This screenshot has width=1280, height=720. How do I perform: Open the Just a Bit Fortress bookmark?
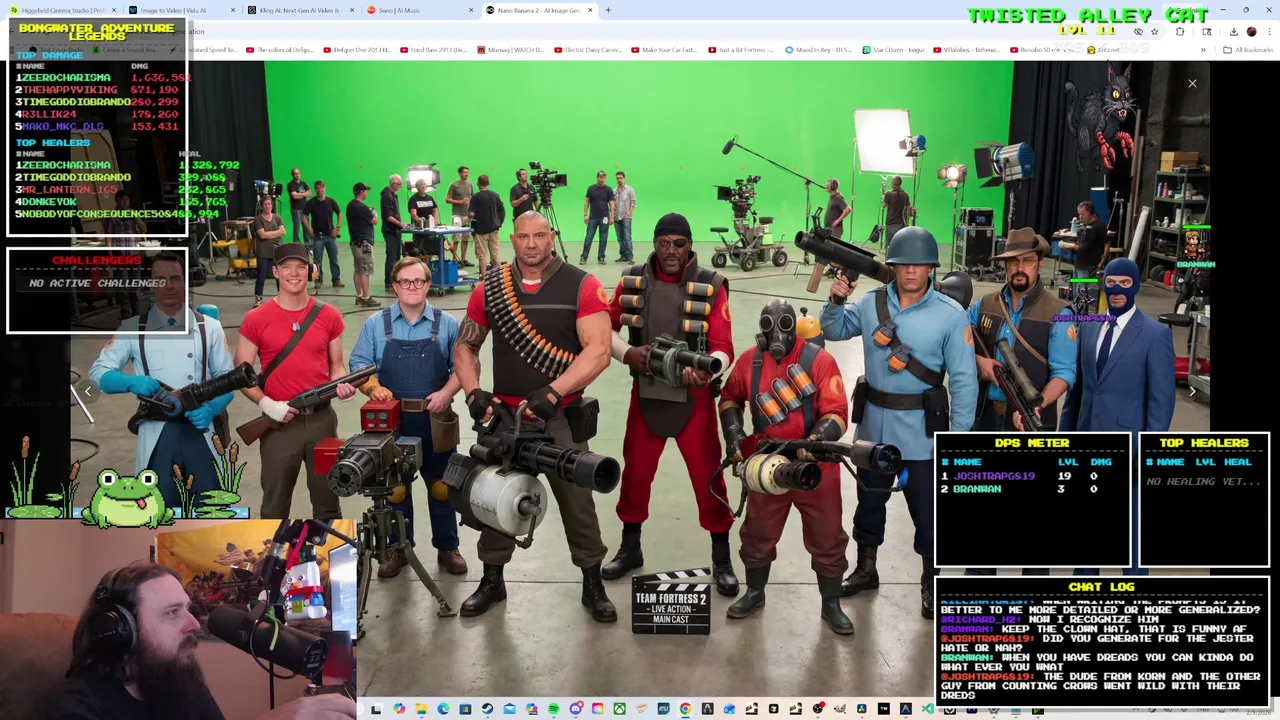741,49
